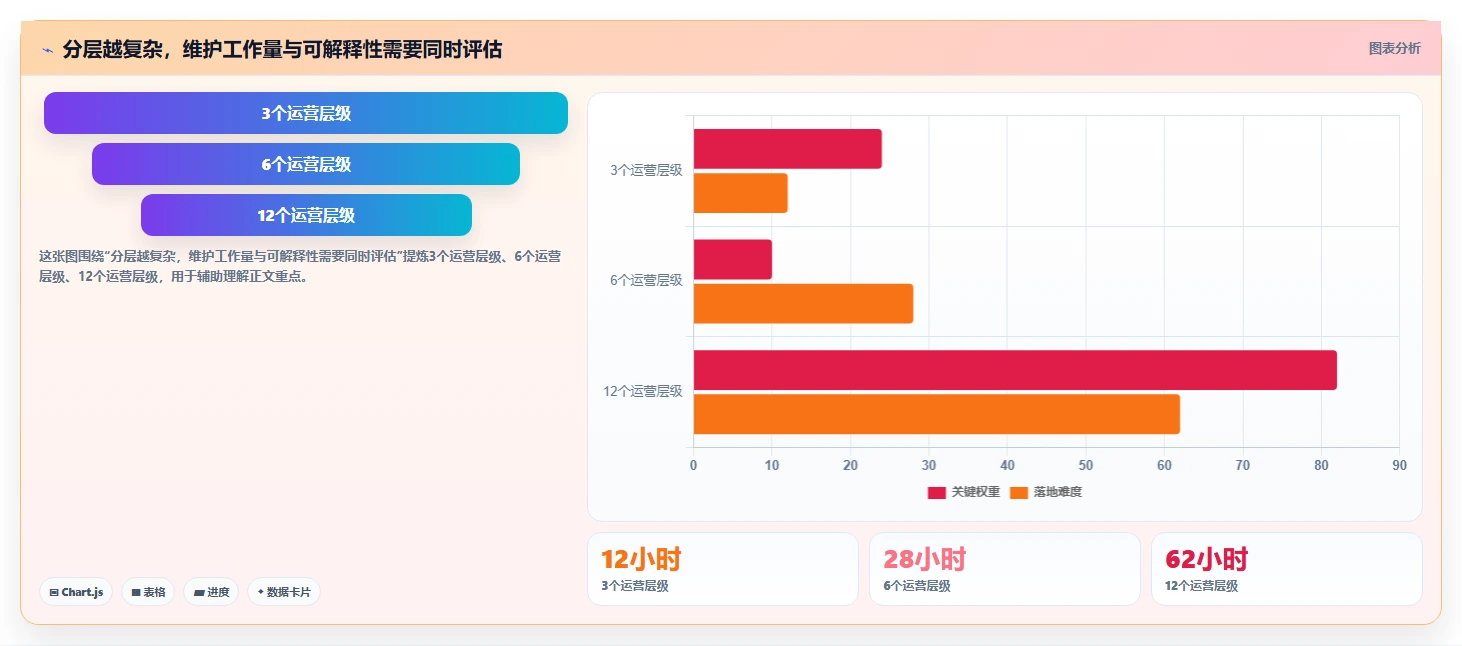Click the x-axis tick label 70
The height and width of the screenshot is (646, 1462).
tap(1243, 465)
